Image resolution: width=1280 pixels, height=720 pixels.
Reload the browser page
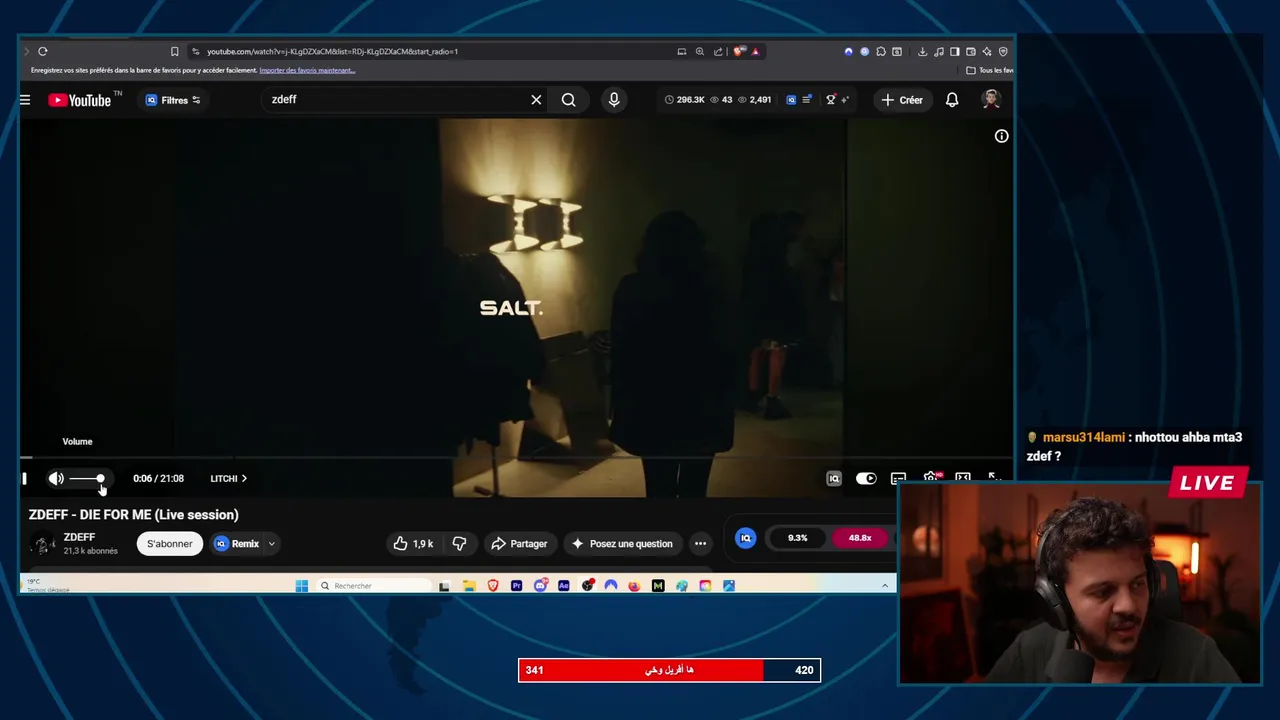coord(43,51)
